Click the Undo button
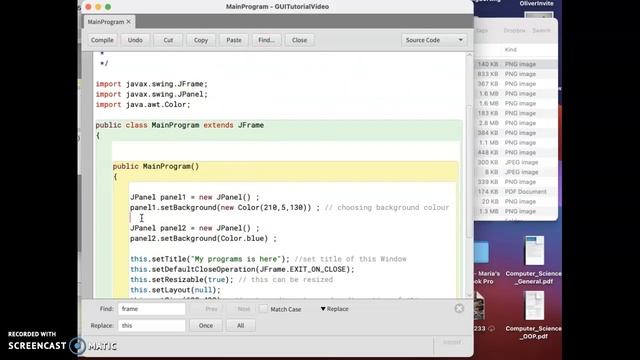This screenshot has height=360, width=640. (x=135, y=40)
